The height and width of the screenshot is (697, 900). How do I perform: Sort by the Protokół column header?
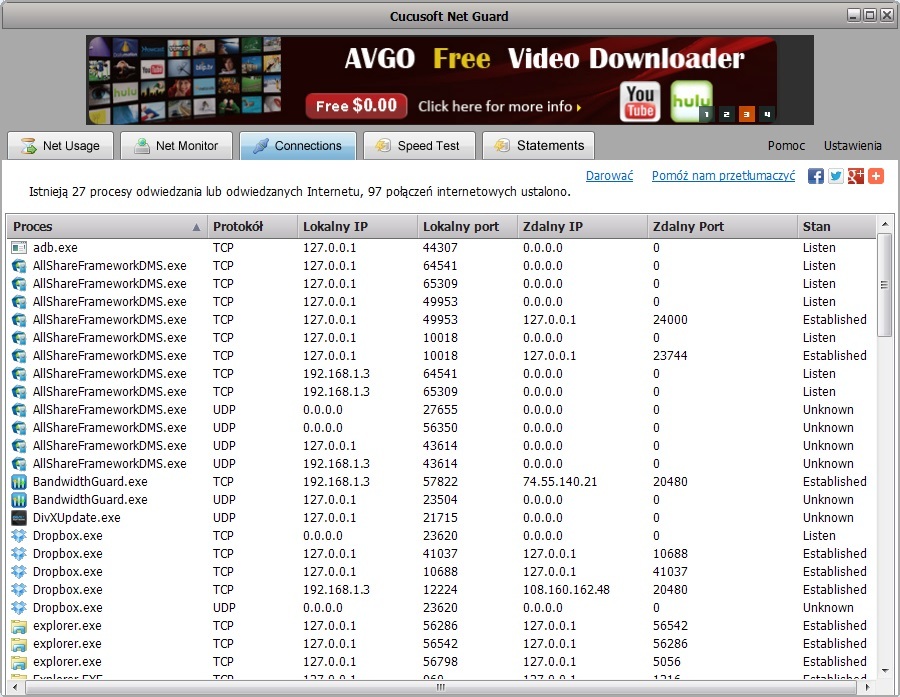[252, 227]
